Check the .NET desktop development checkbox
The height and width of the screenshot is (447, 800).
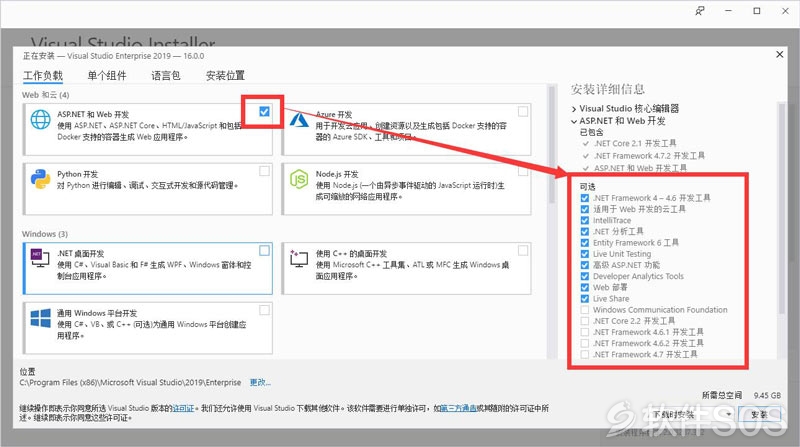[x=264, y=251]
